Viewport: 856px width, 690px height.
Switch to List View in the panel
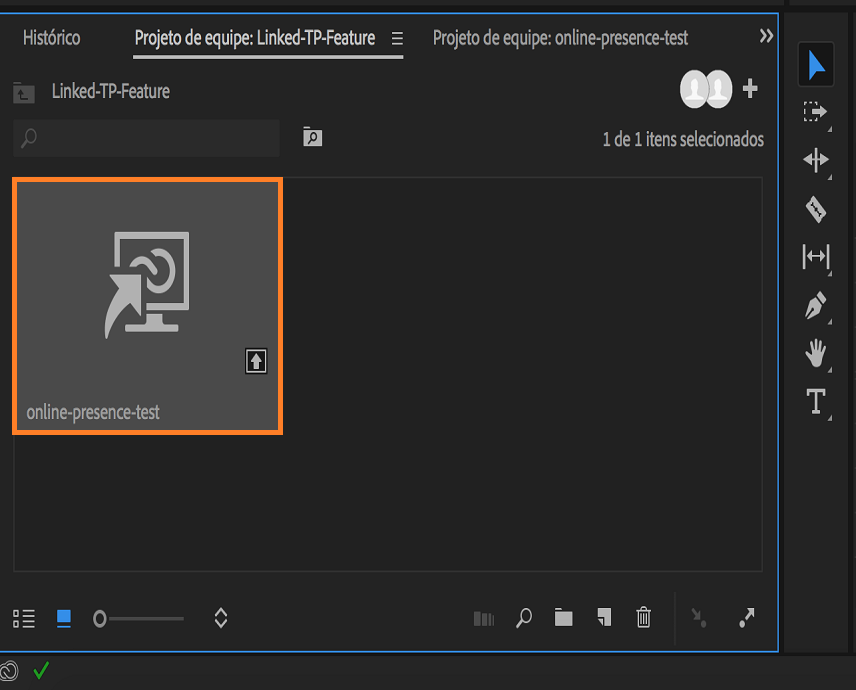[x=22, y=618]
